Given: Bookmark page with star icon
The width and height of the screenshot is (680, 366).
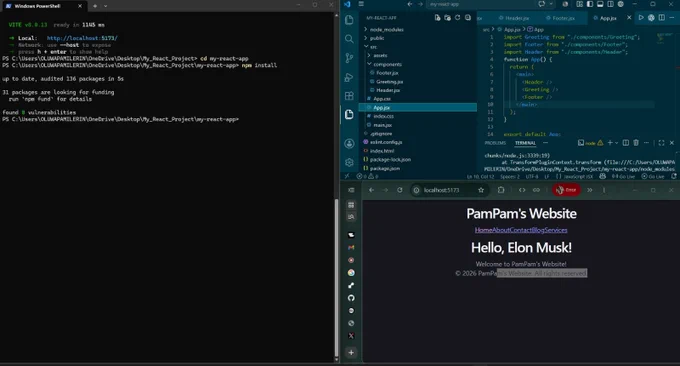Looking at the screenshot, I should click(x=481, y=190).
